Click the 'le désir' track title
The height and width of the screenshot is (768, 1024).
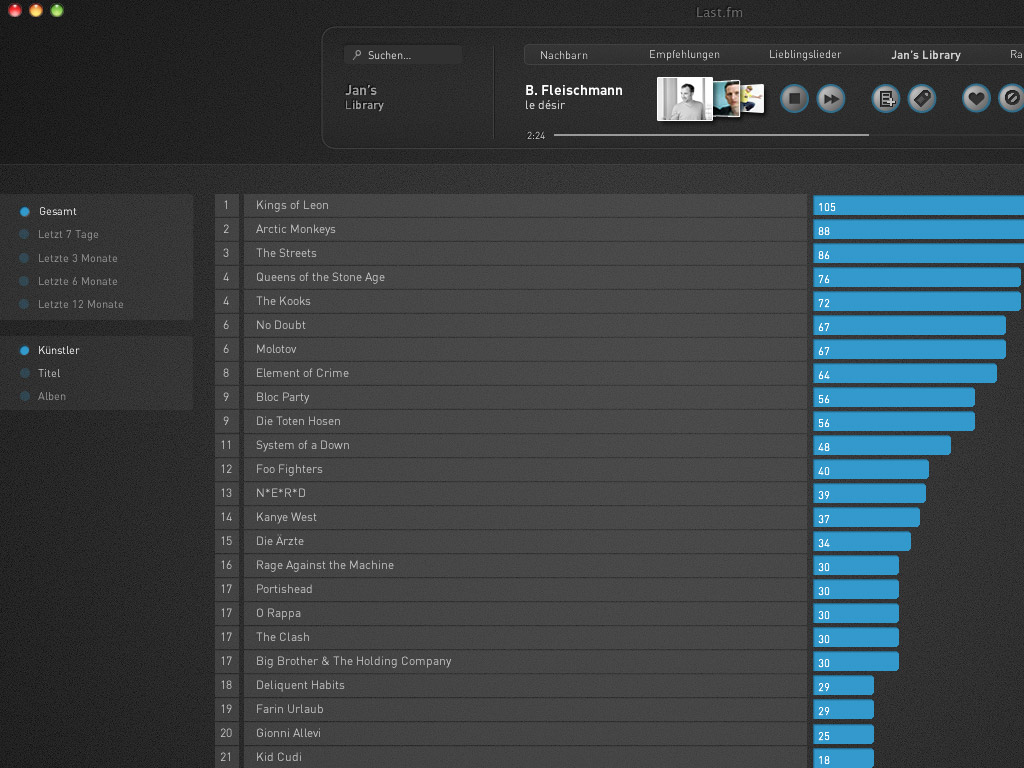545,105
